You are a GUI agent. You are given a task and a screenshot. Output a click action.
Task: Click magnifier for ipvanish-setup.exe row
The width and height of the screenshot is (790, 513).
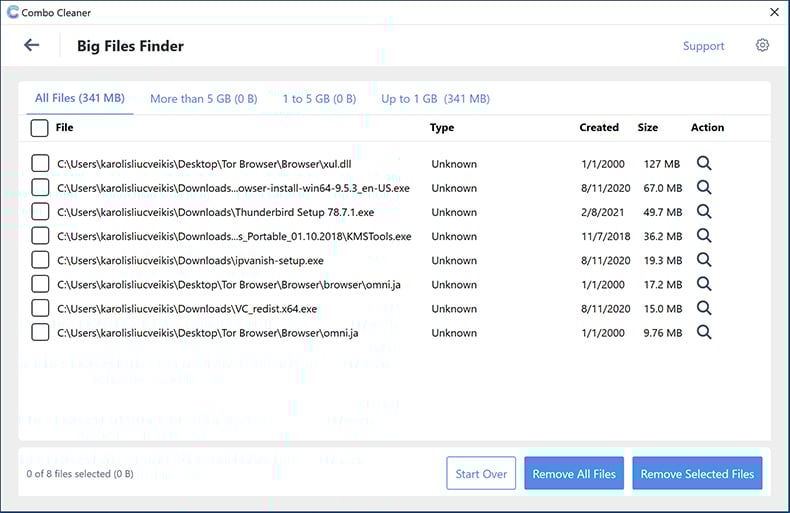[x=704, y=260]
